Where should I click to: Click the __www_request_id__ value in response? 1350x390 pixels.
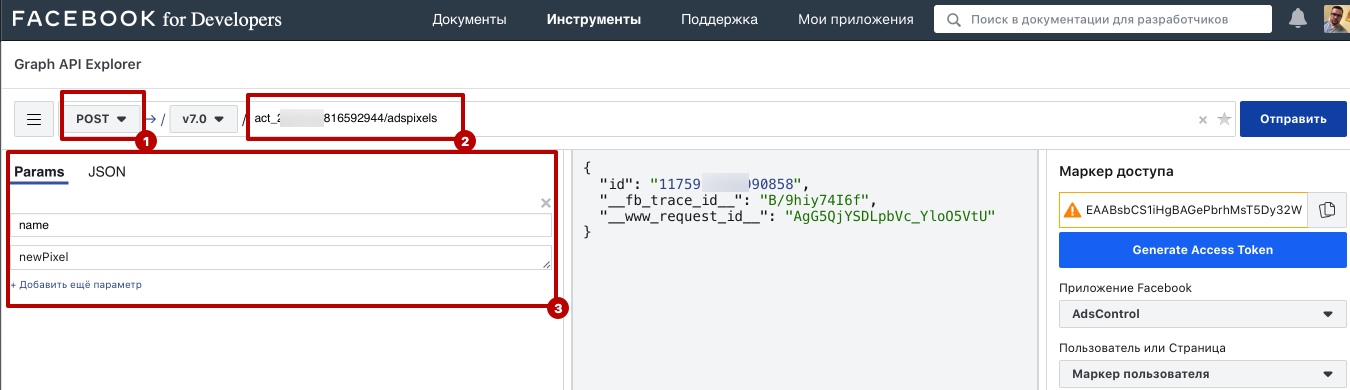(x=891, y=216)
